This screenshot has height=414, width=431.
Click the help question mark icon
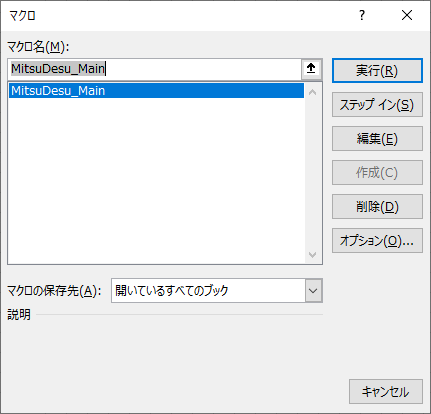(x=362, y=15)
